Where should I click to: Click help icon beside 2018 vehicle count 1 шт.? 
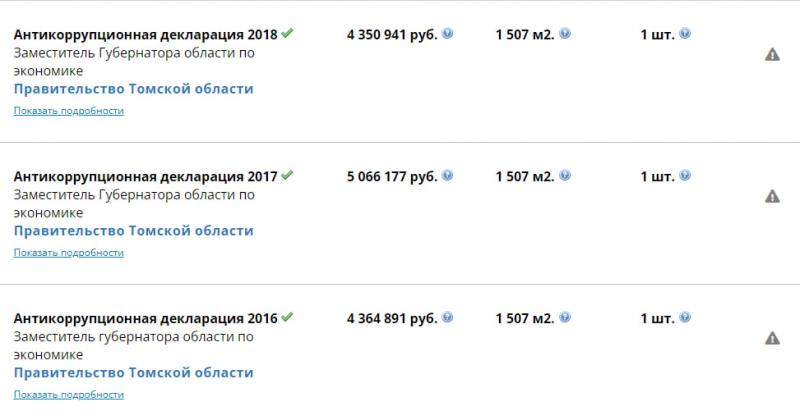click(685, 34)
